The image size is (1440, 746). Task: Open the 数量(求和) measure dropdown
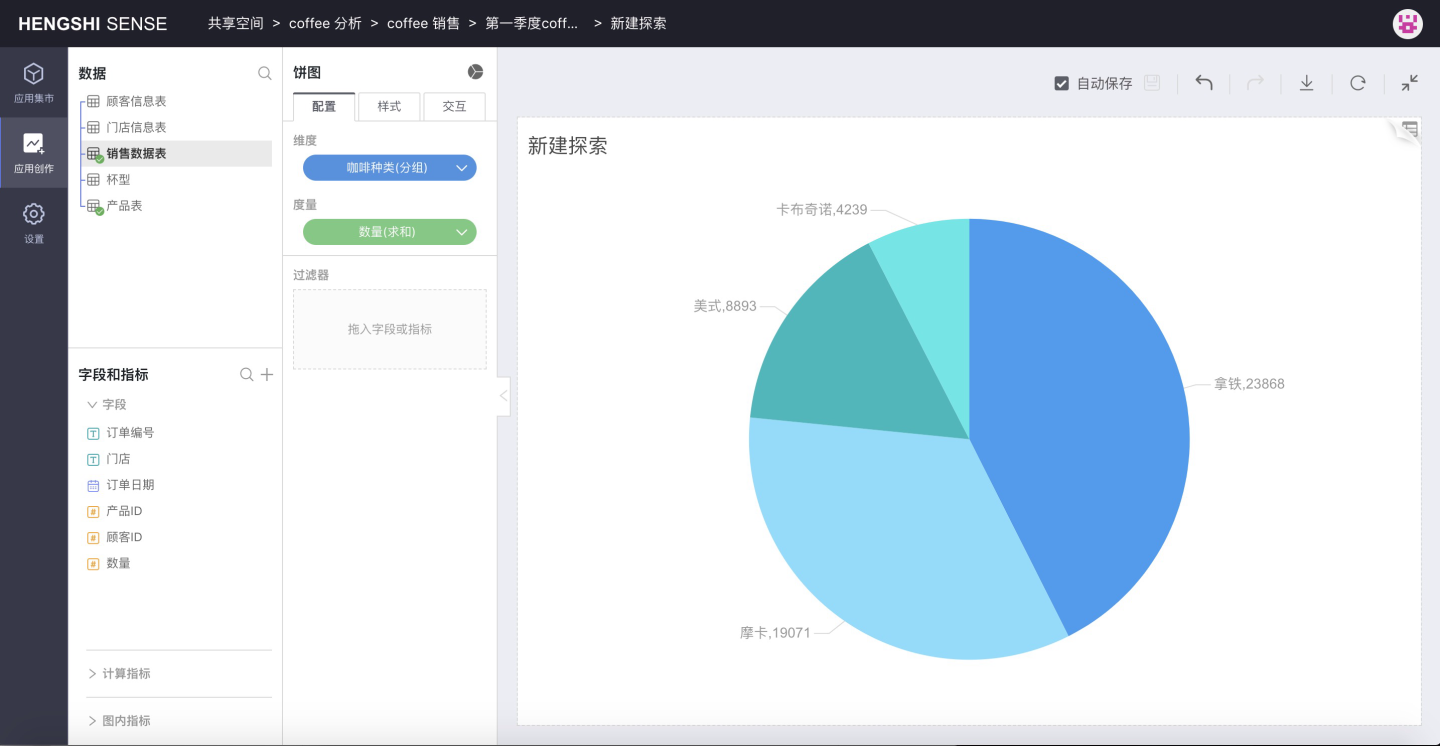462,232
